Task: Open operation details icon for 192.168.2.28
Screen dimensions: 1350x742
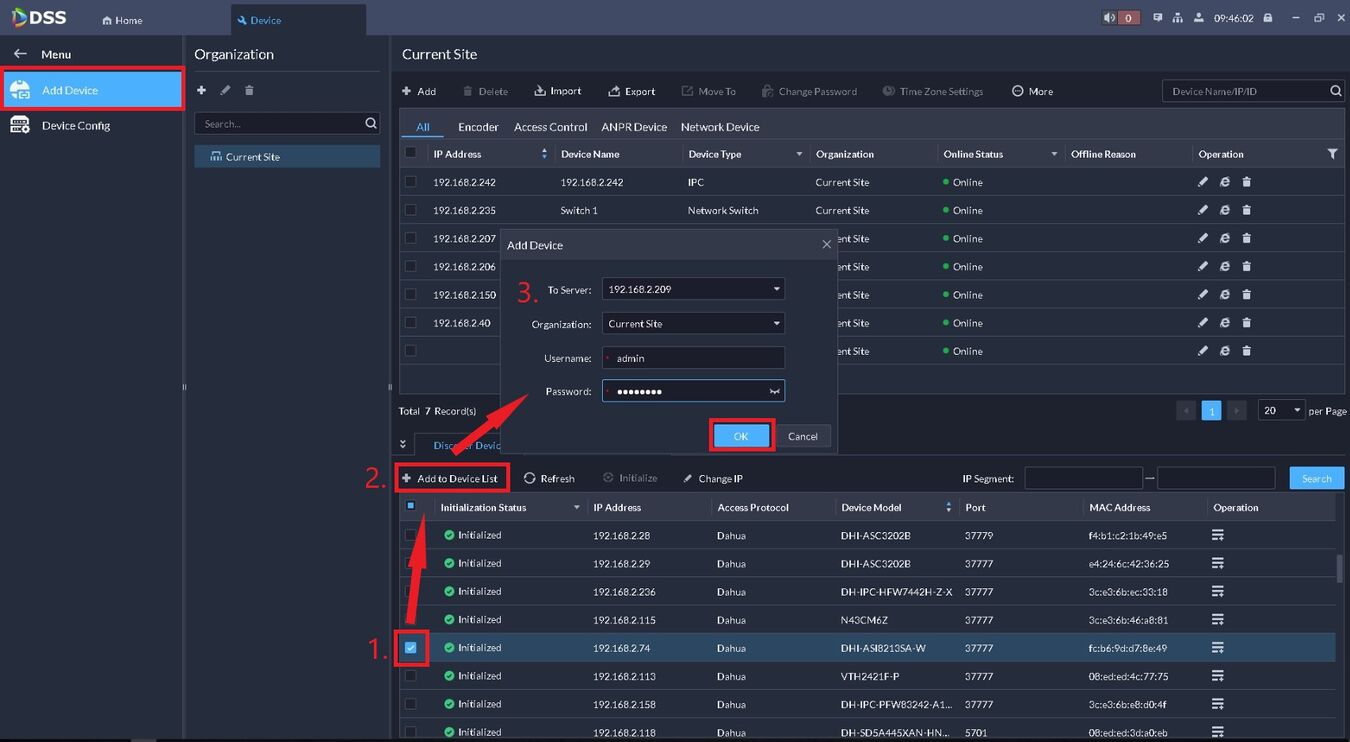Action: coord(1218,535)
